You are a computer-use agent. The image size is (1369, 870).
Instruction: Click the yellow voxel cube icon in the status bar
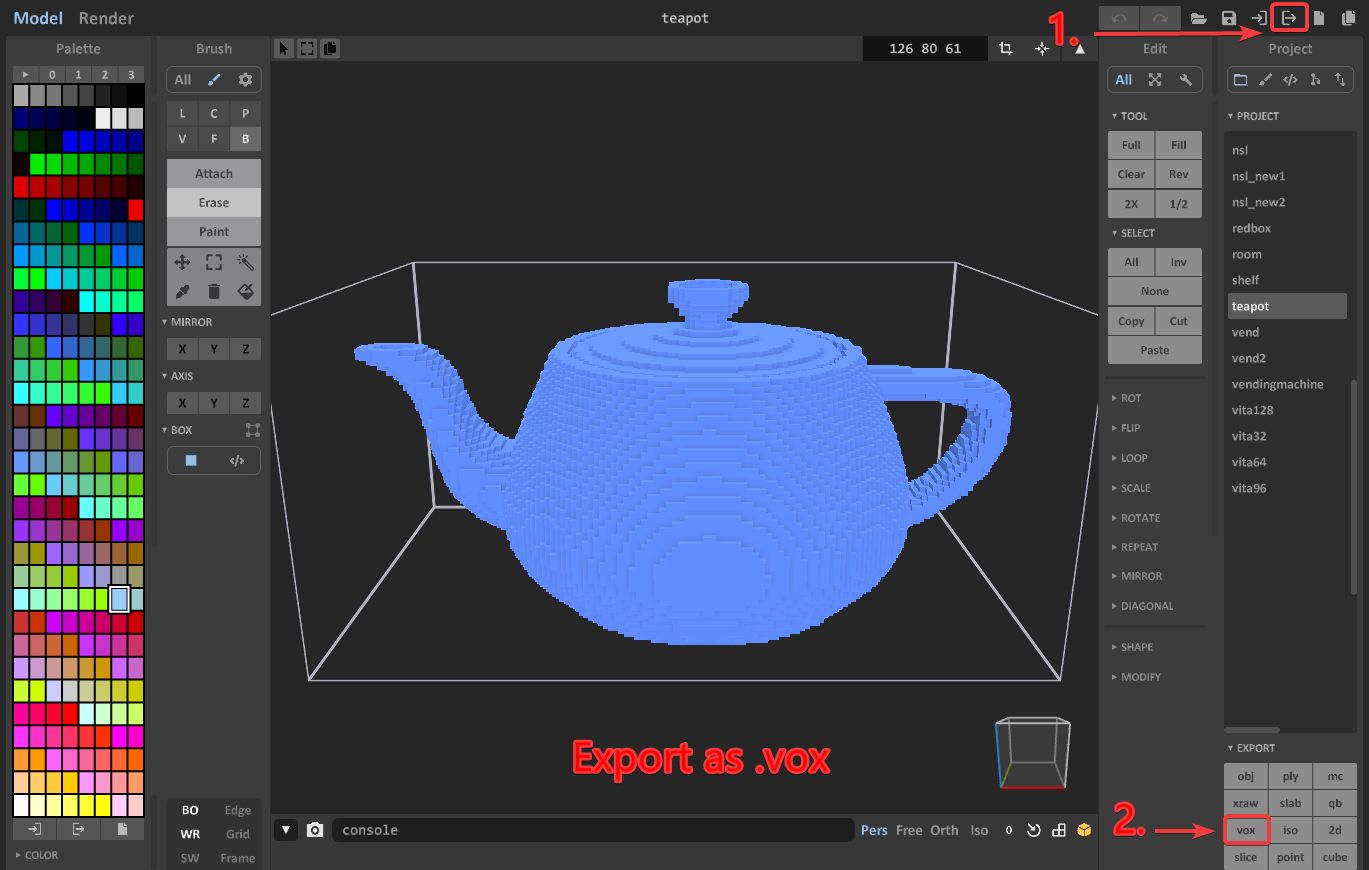tap(1085, 829)
